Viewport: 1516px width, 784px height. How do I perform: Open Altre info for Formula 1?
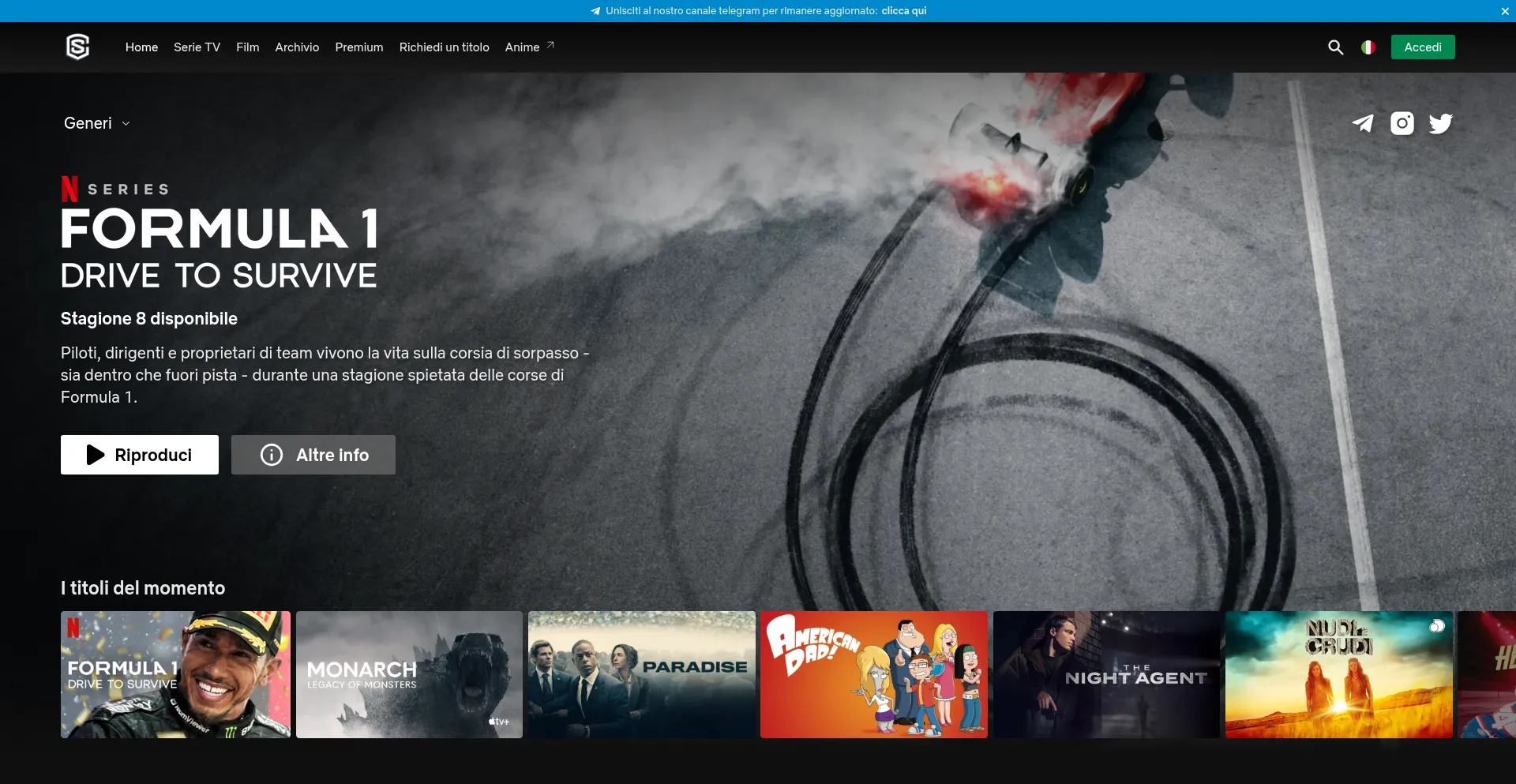coord(313,455)
